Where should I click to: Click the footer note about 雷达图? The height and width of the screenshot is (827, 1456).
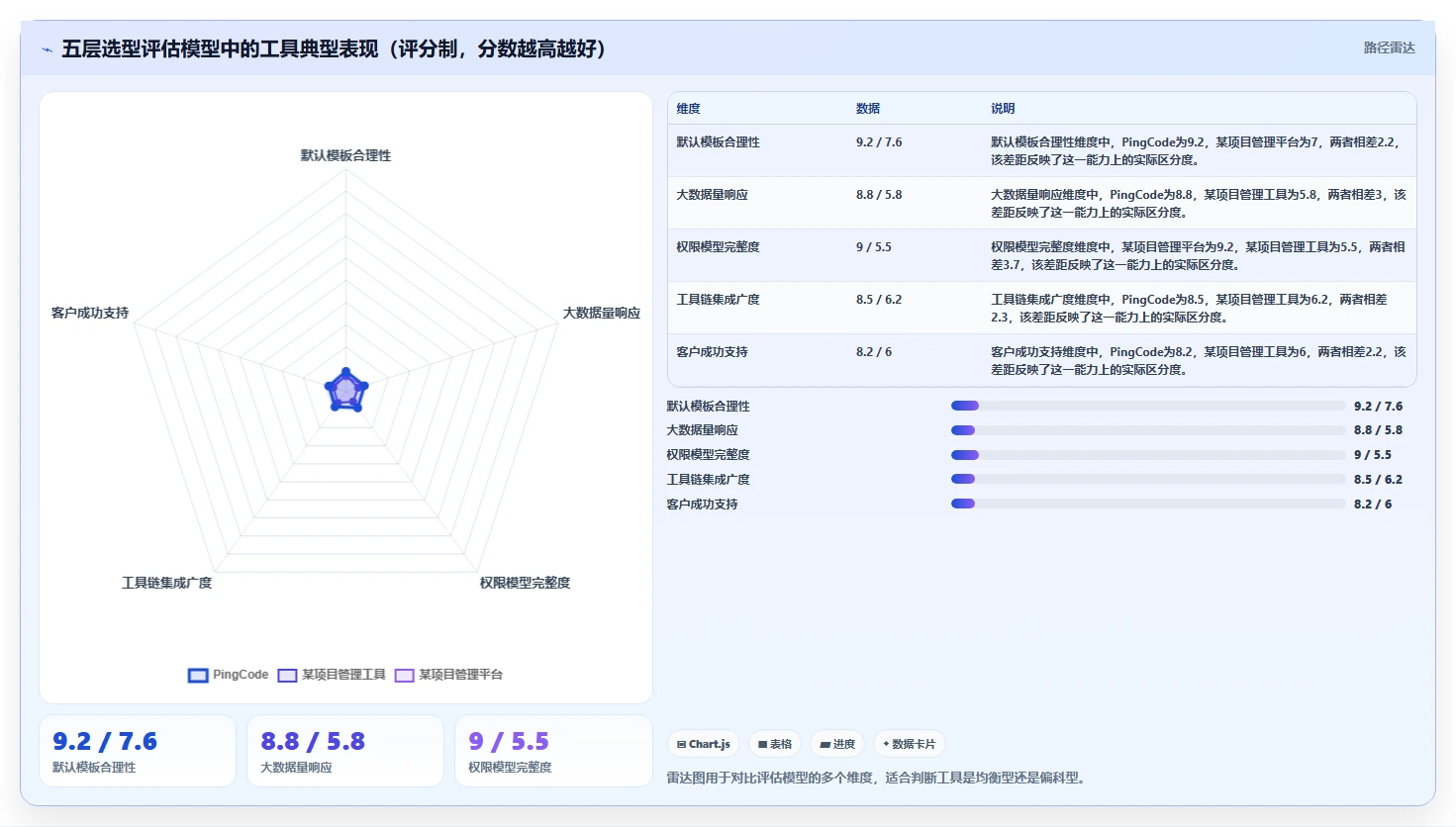click(879, 778)
